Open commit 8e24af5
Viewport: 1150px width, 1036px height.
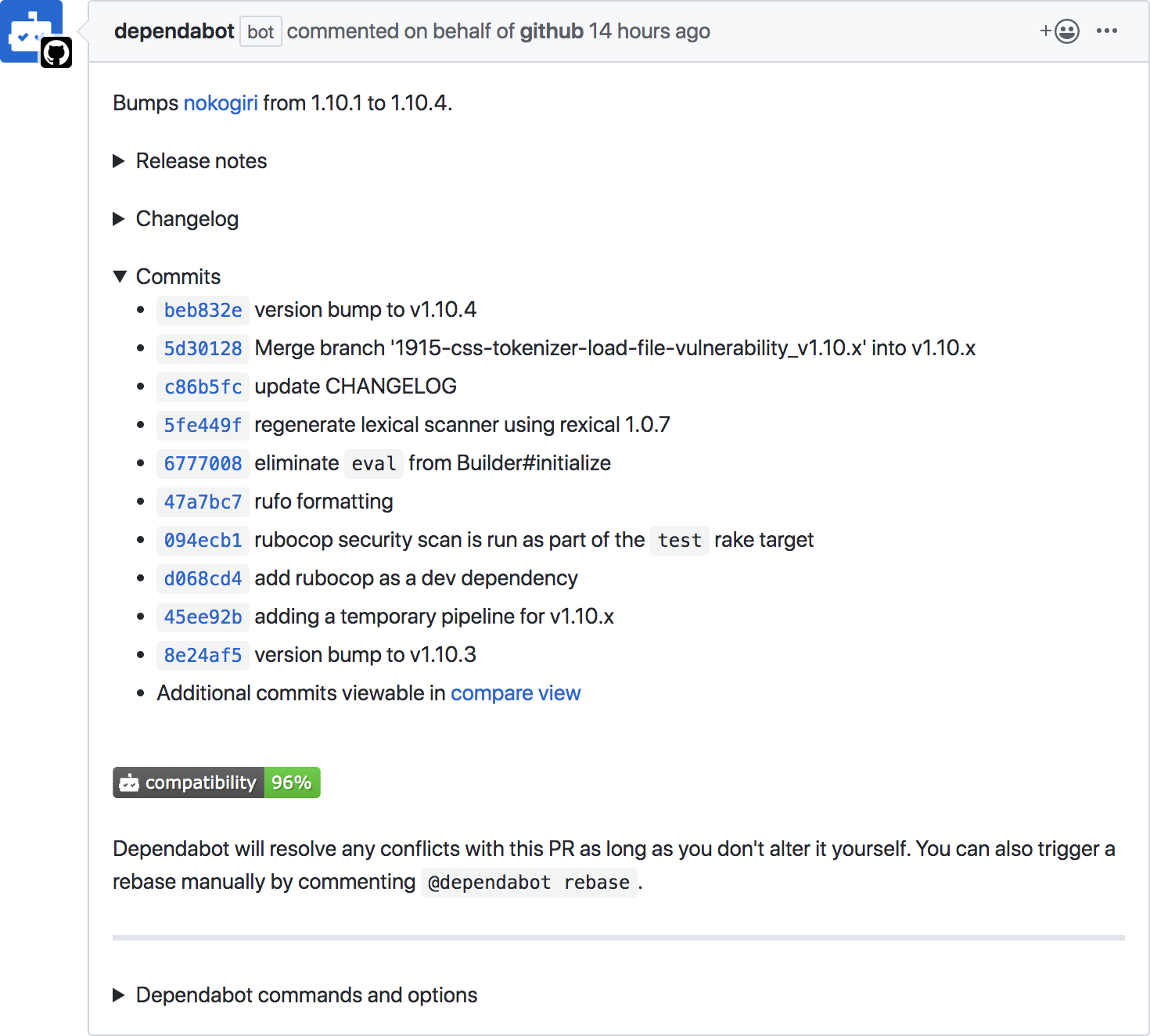(203, 655)
